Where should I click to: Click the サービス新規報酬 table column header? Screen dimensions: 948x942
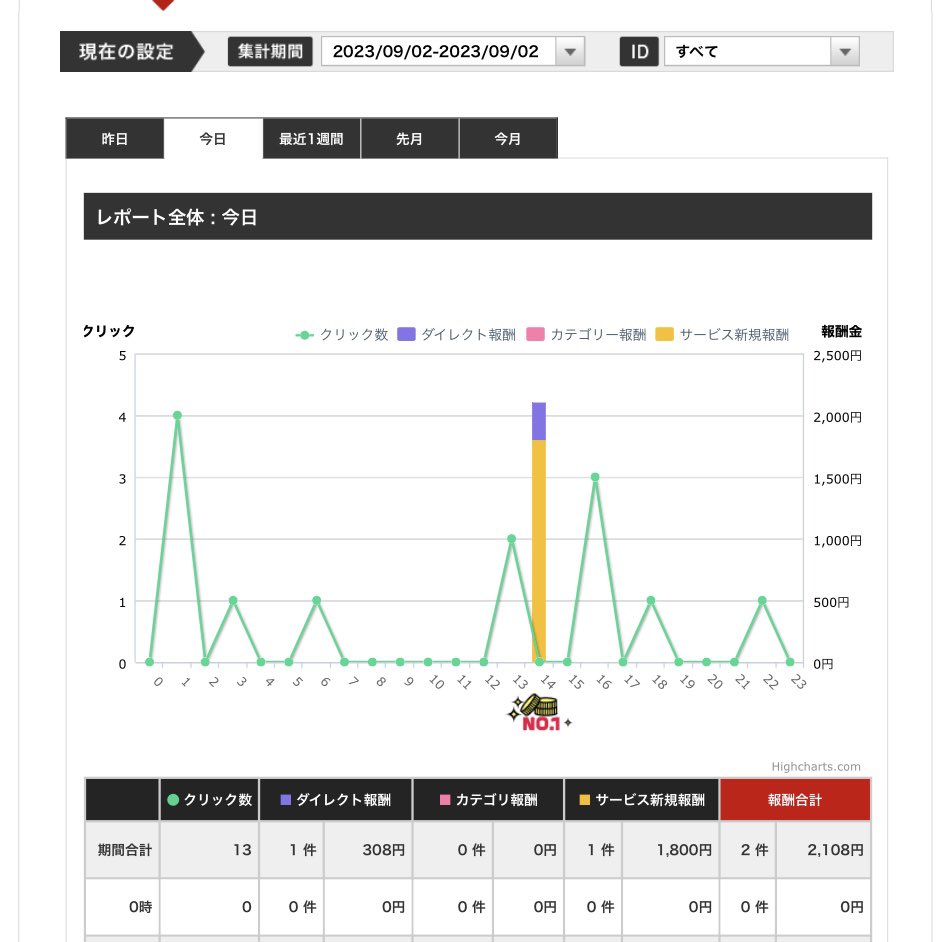pos(641,799)
